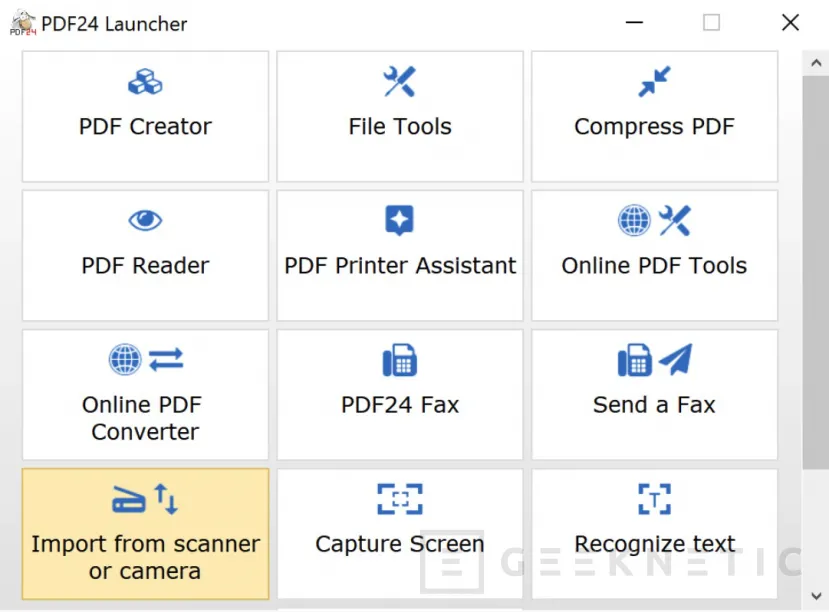The height and width of the screenshot is (612, 829).
Task: Click the Capture Screen frame icon
Action: tap(400, 499)
